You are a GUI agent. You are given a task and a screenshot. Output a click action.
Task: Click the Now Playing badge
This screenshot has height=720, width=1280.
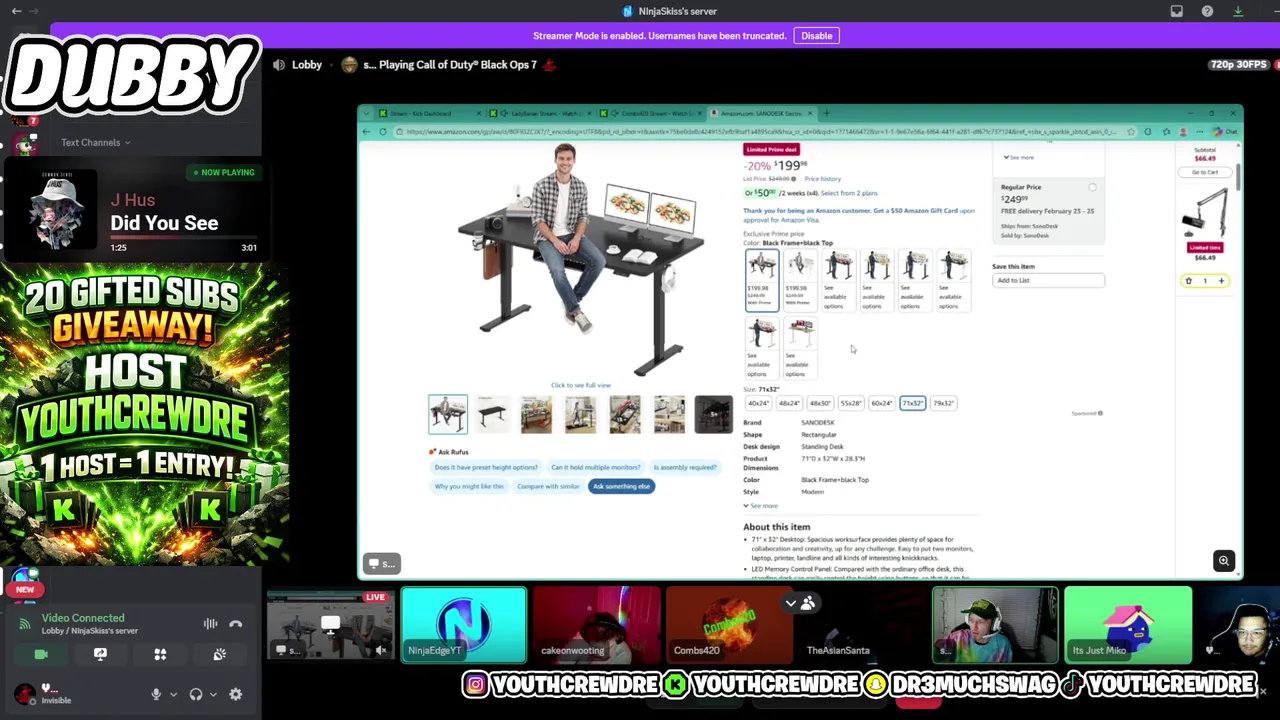click(224, 172)
